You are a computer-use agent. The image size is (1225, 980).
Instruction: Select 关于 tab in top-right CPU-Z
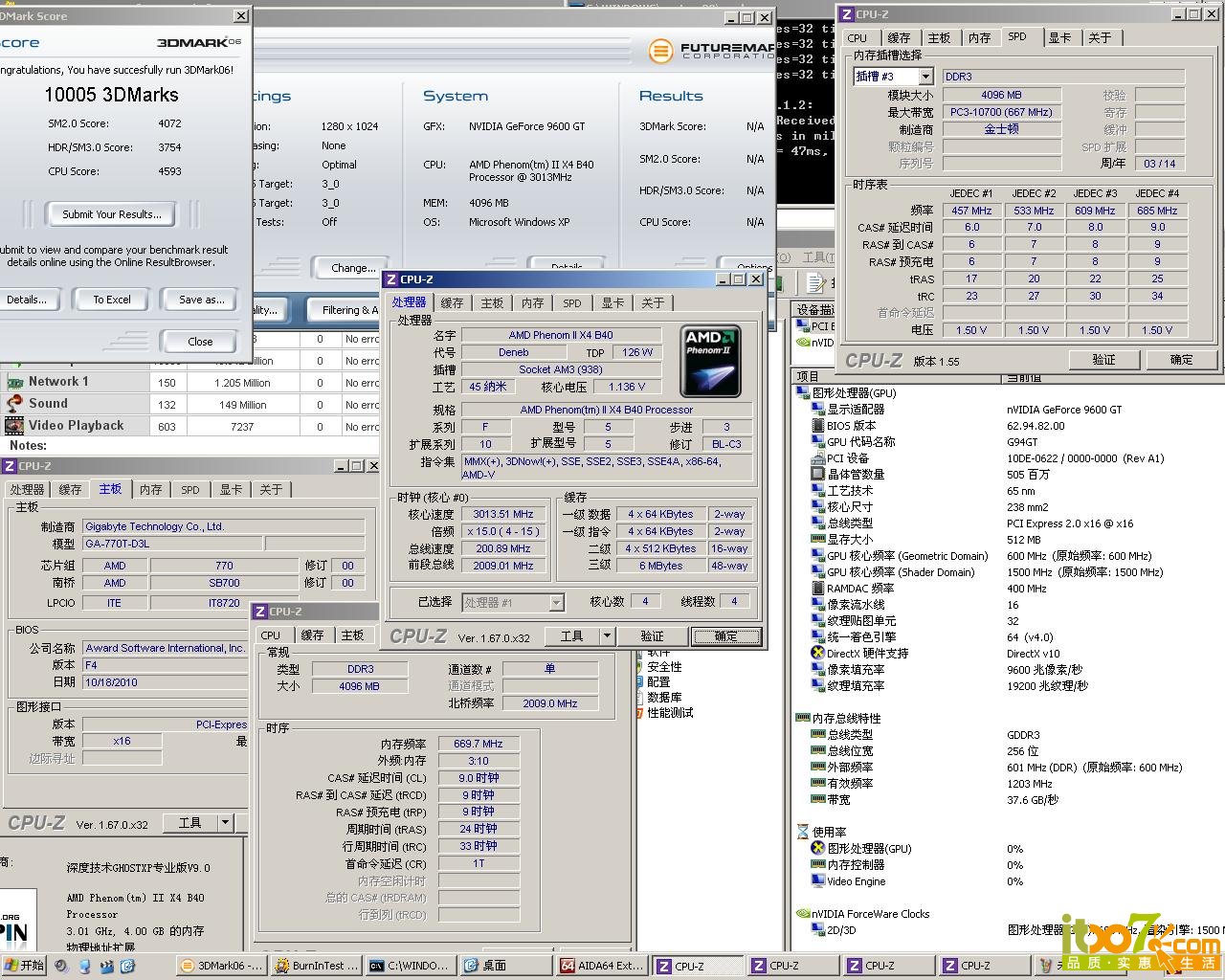click(1100, 38)
